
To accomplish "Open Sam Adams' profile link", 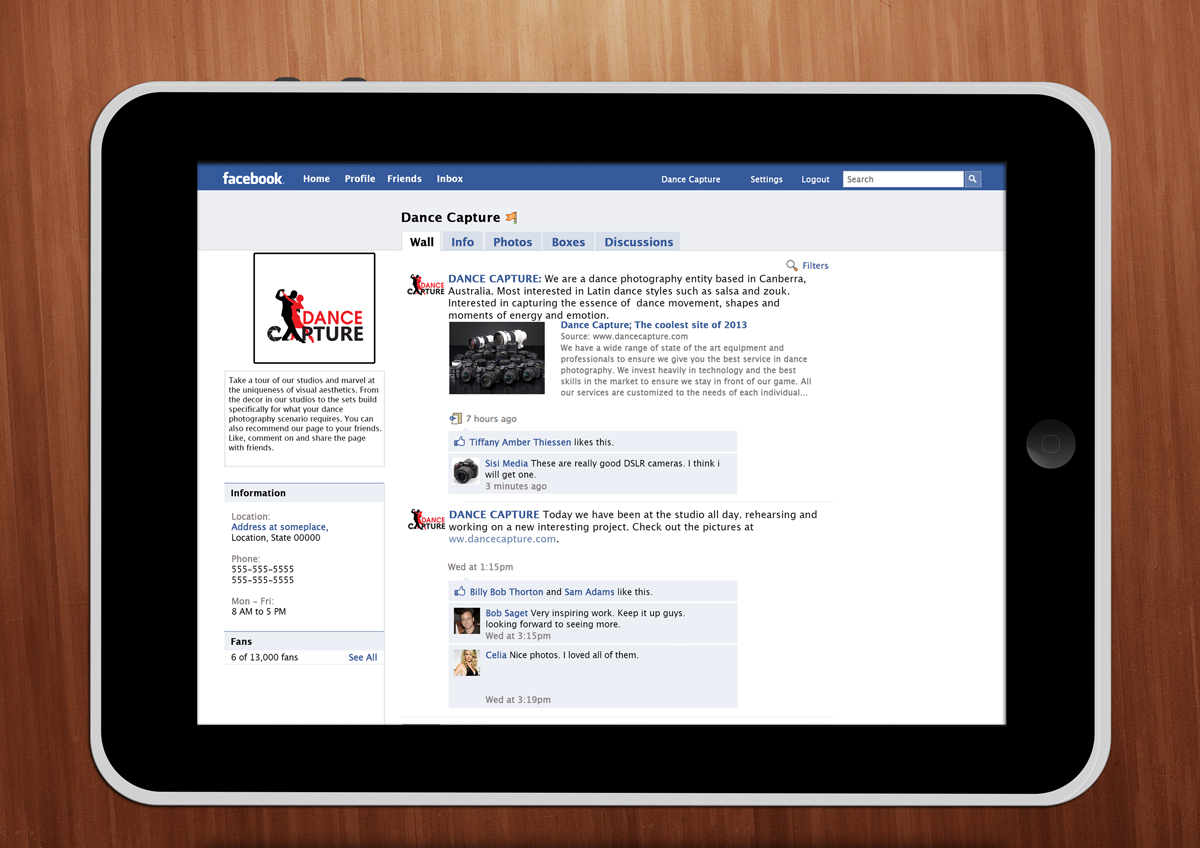I will click(589, 592).
